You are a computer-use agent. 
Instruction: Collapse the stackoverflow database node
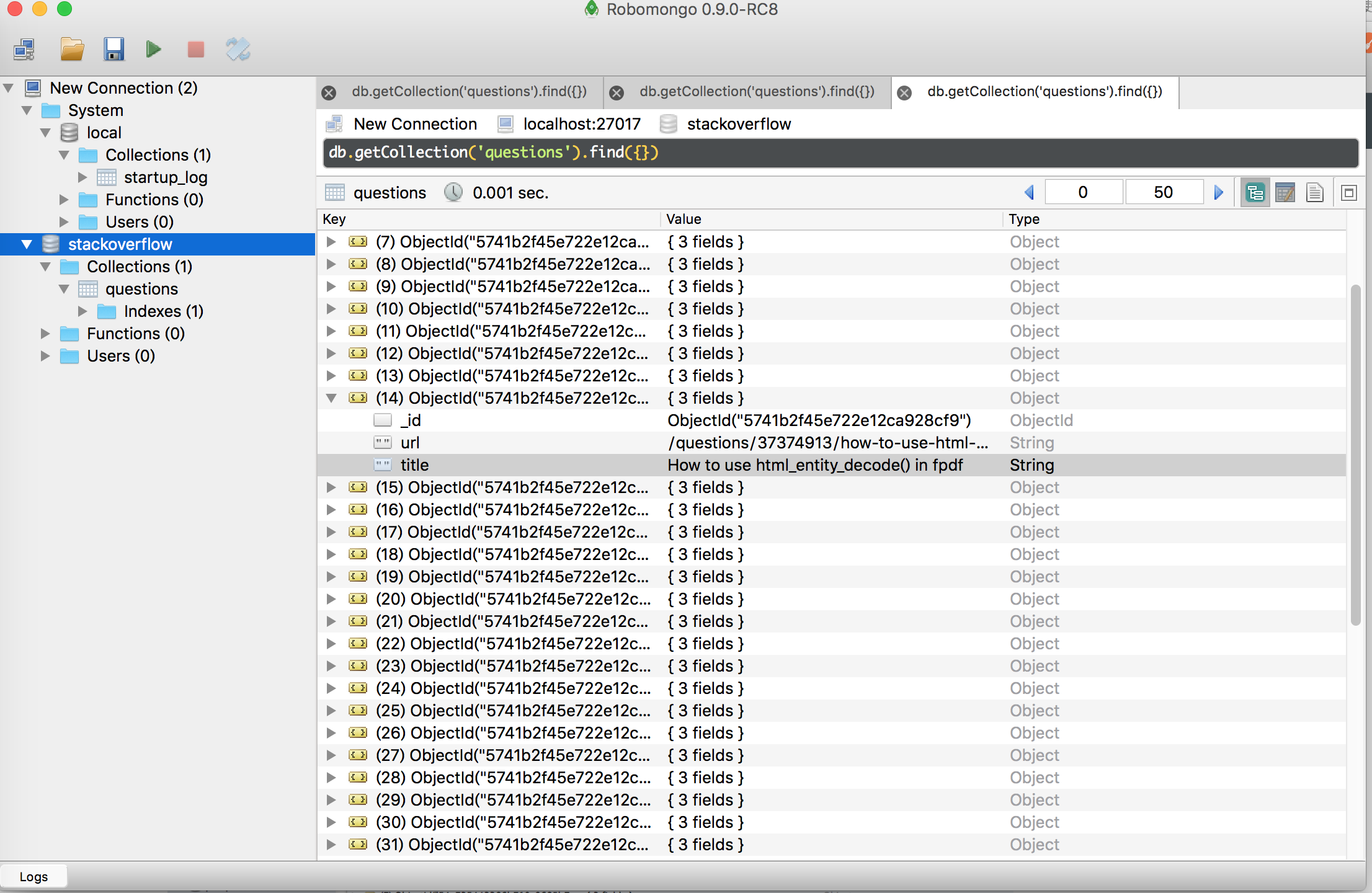tap(27, 244)
